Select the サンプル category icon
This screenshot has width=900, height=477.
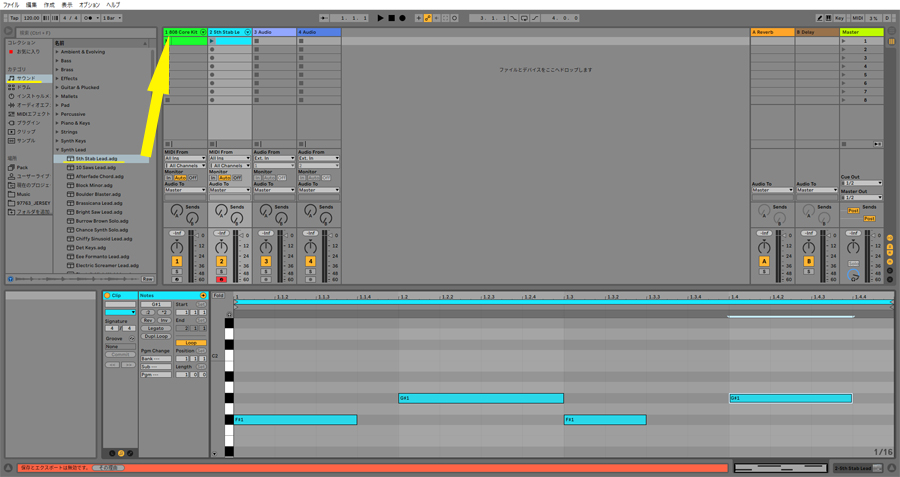point(11,141)
